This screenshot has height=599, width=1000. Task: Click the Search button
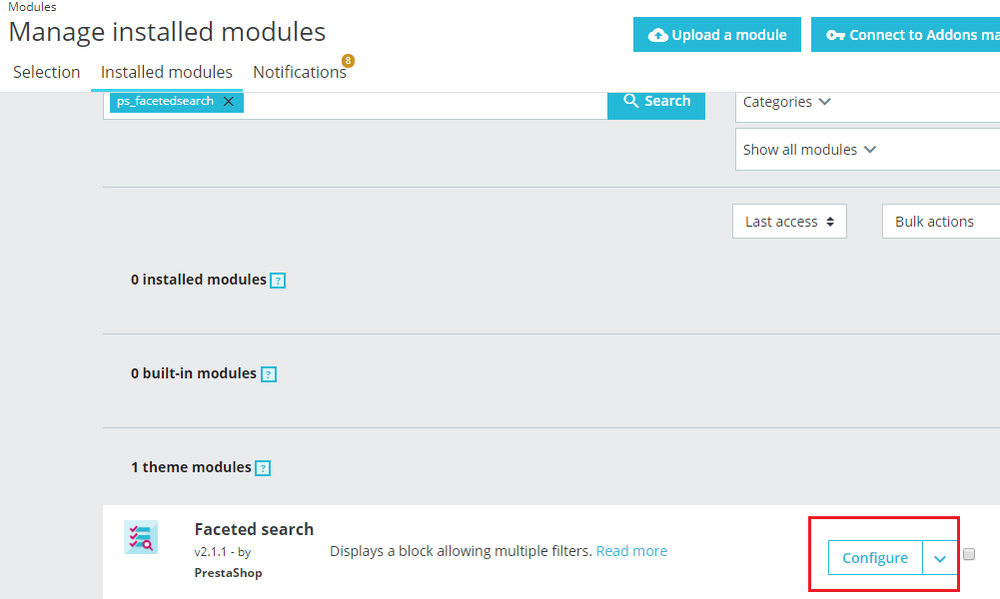pyautogui.click(x=656, y=102)
